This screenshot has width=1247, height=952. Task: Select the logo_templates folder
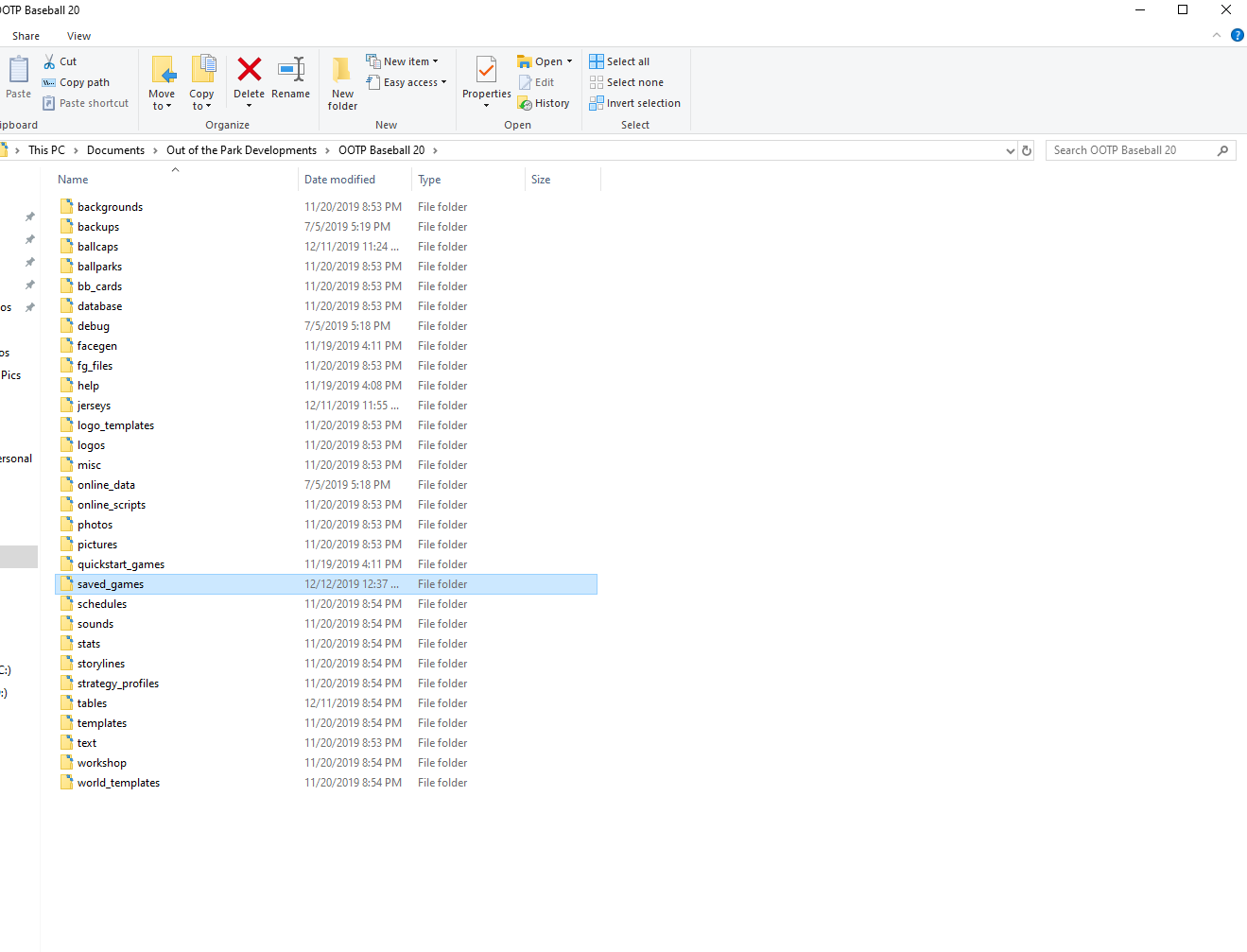point(115,425)
